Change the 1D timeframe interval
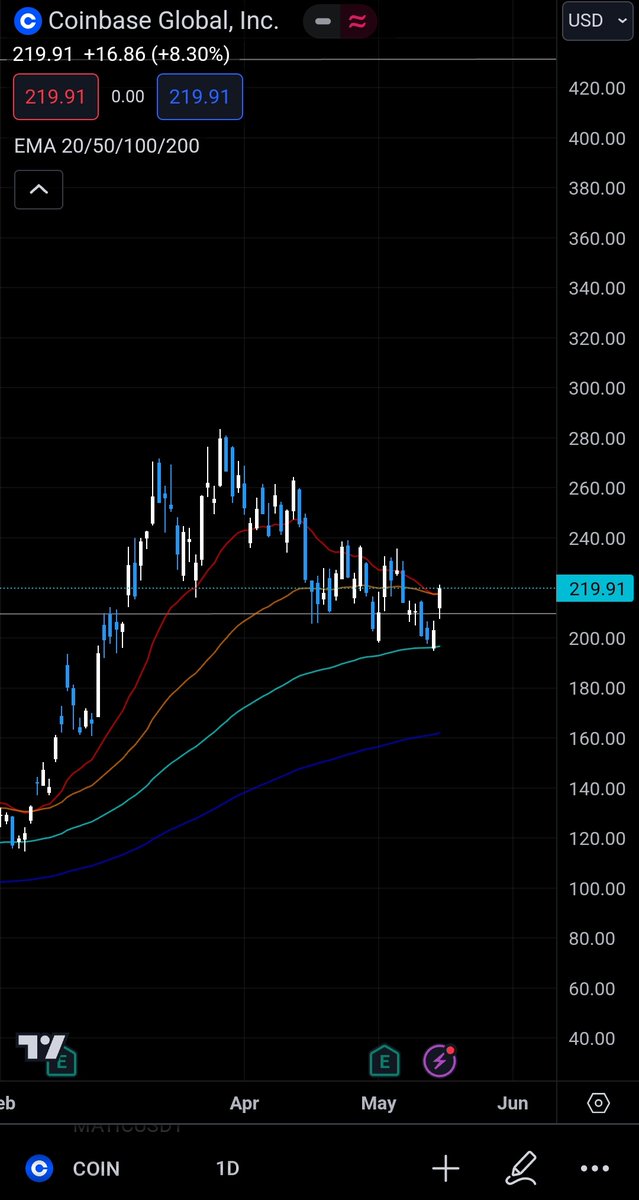This screenshot has width=639, height=1200. click(x=227, y=1168)
